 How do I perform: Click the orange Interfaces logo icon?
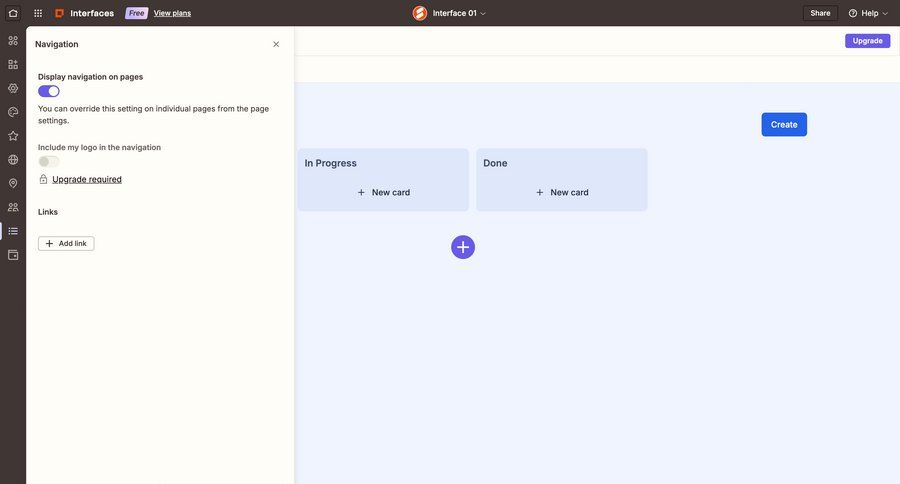(59, 13)
